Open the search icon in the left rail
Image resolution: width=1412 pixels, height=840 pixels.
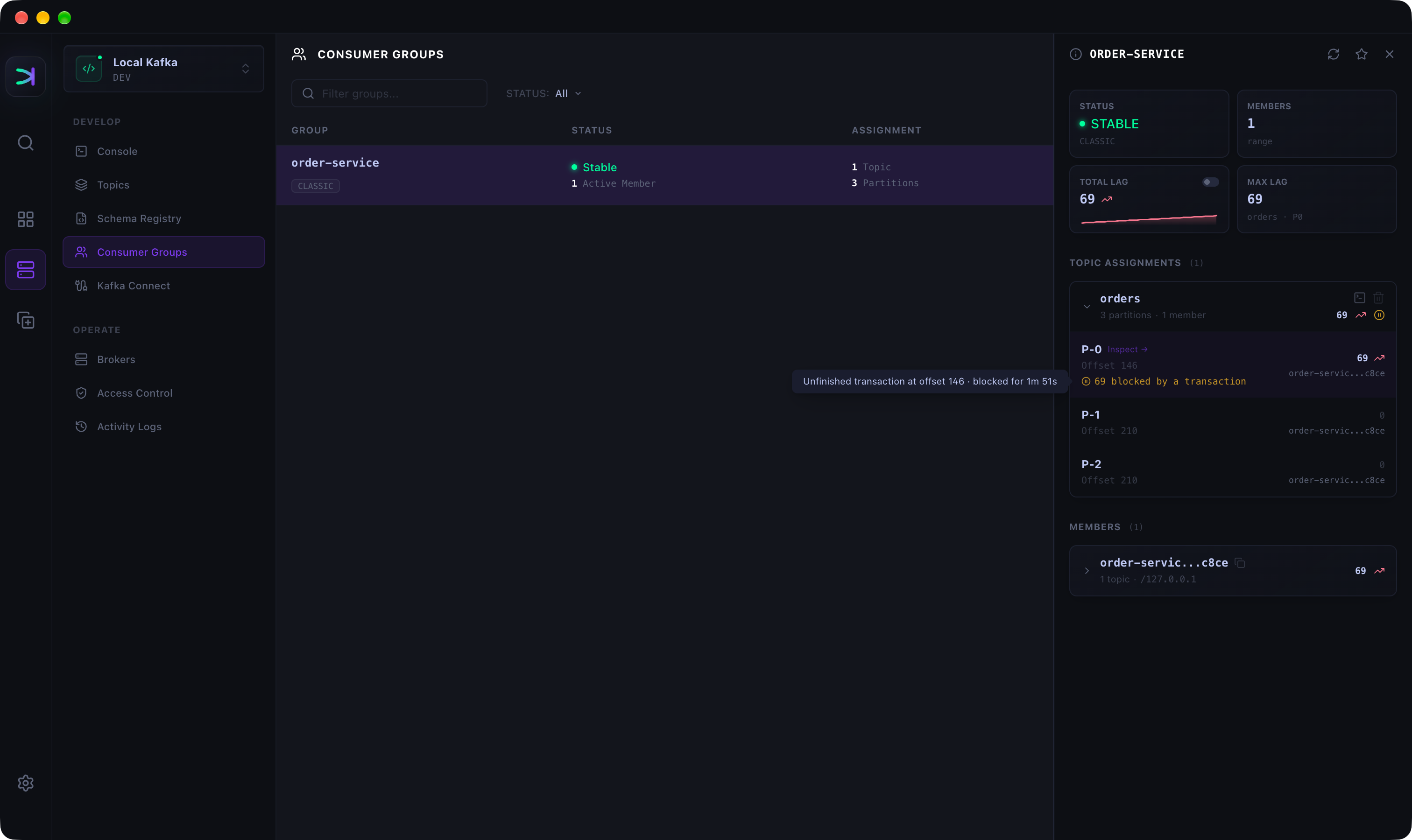tap(26, 143)
